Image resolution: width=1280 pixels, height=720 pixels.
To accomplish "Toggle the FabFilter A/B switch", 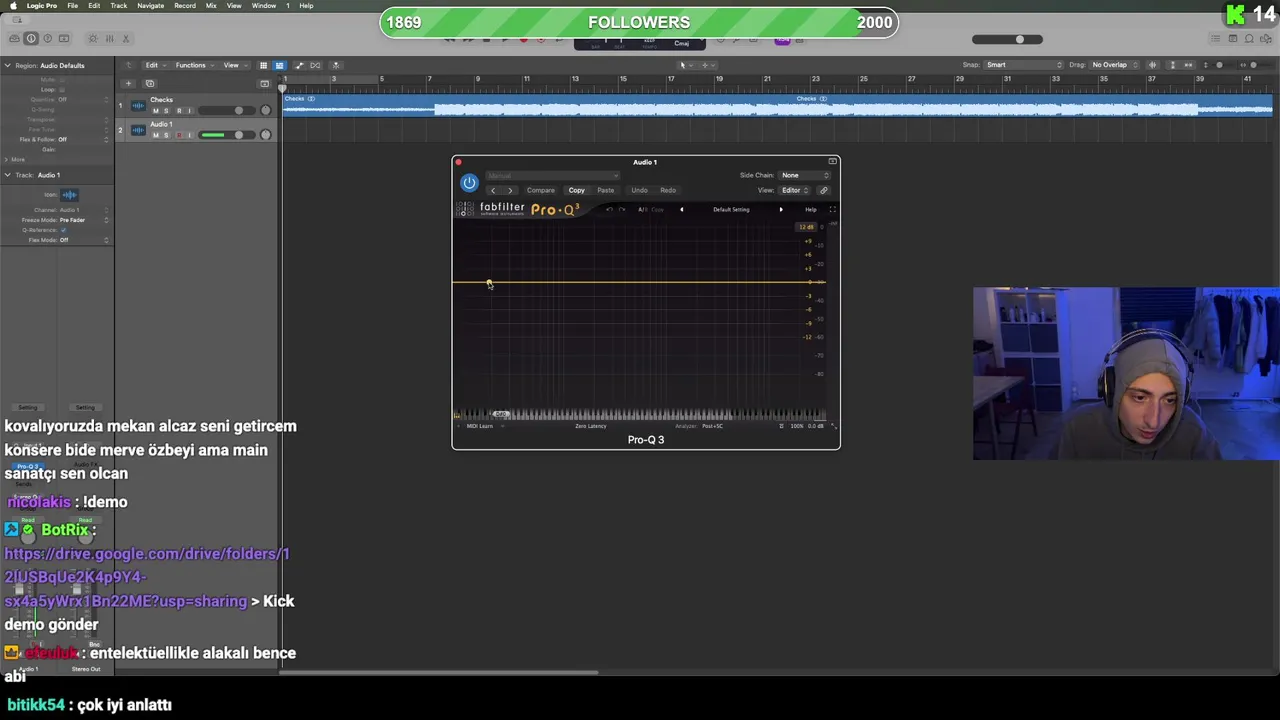I will [642, 210].
